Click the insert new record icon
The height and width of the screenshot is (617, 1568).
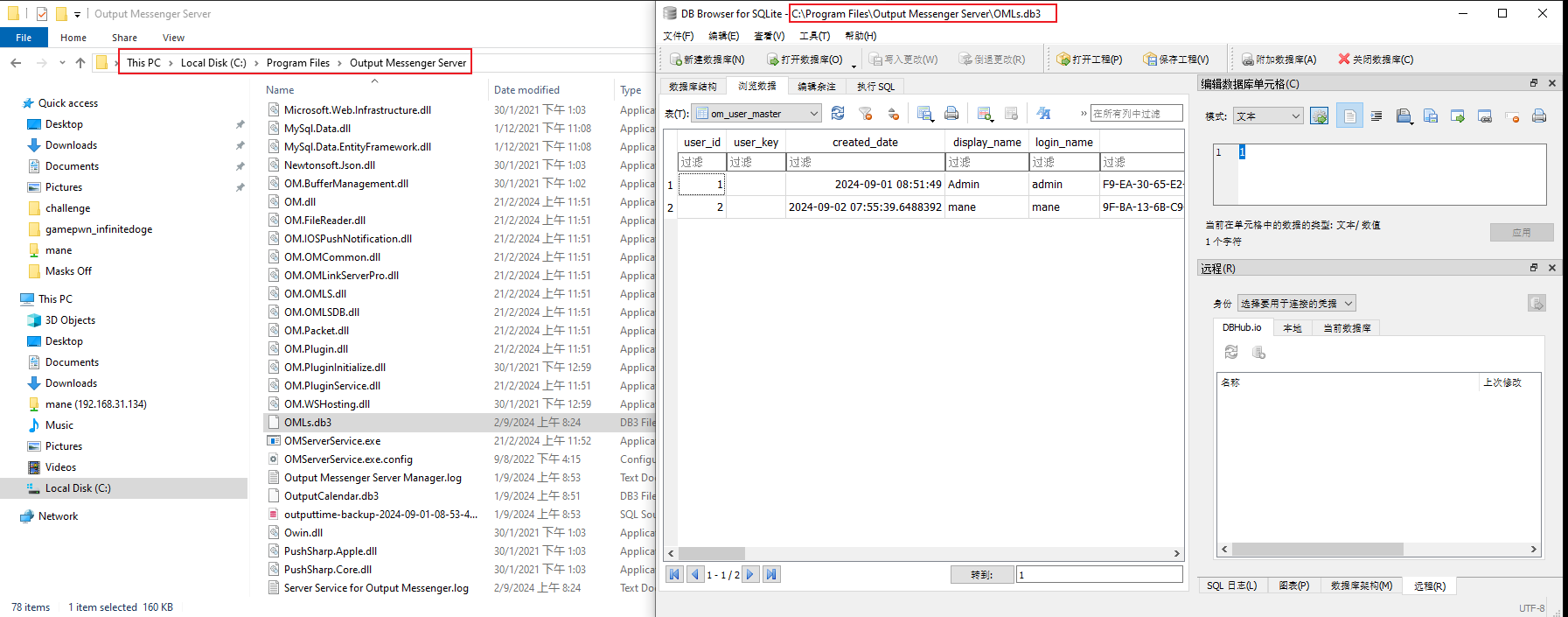(985, 114)
